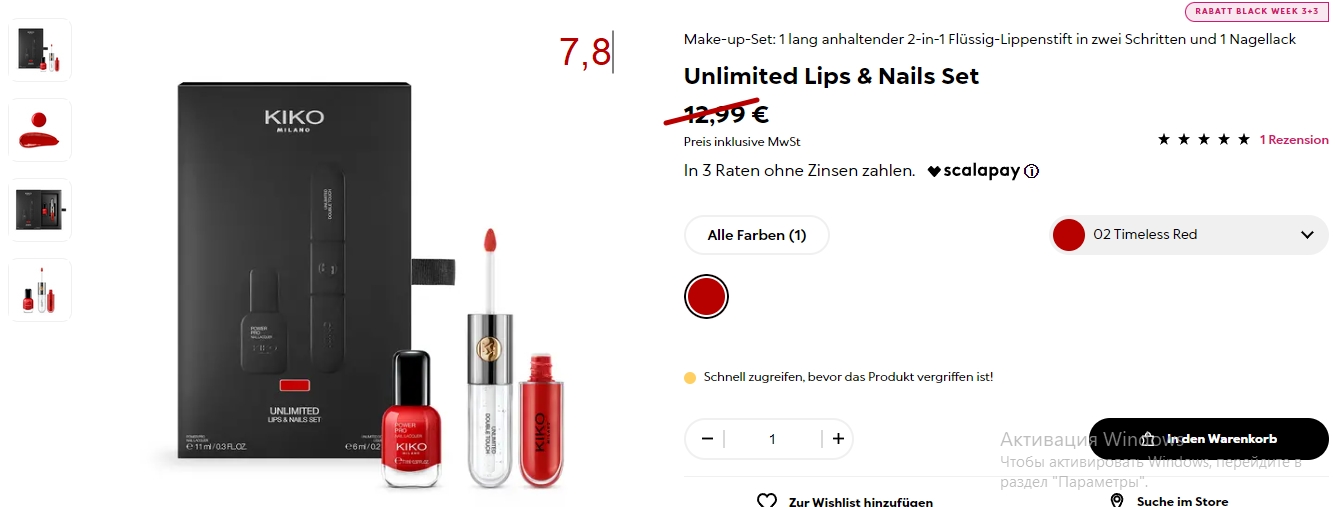Click the quantity input field
The height and width of the screenshot is (507, 1335).
click(x=772, y=439)
